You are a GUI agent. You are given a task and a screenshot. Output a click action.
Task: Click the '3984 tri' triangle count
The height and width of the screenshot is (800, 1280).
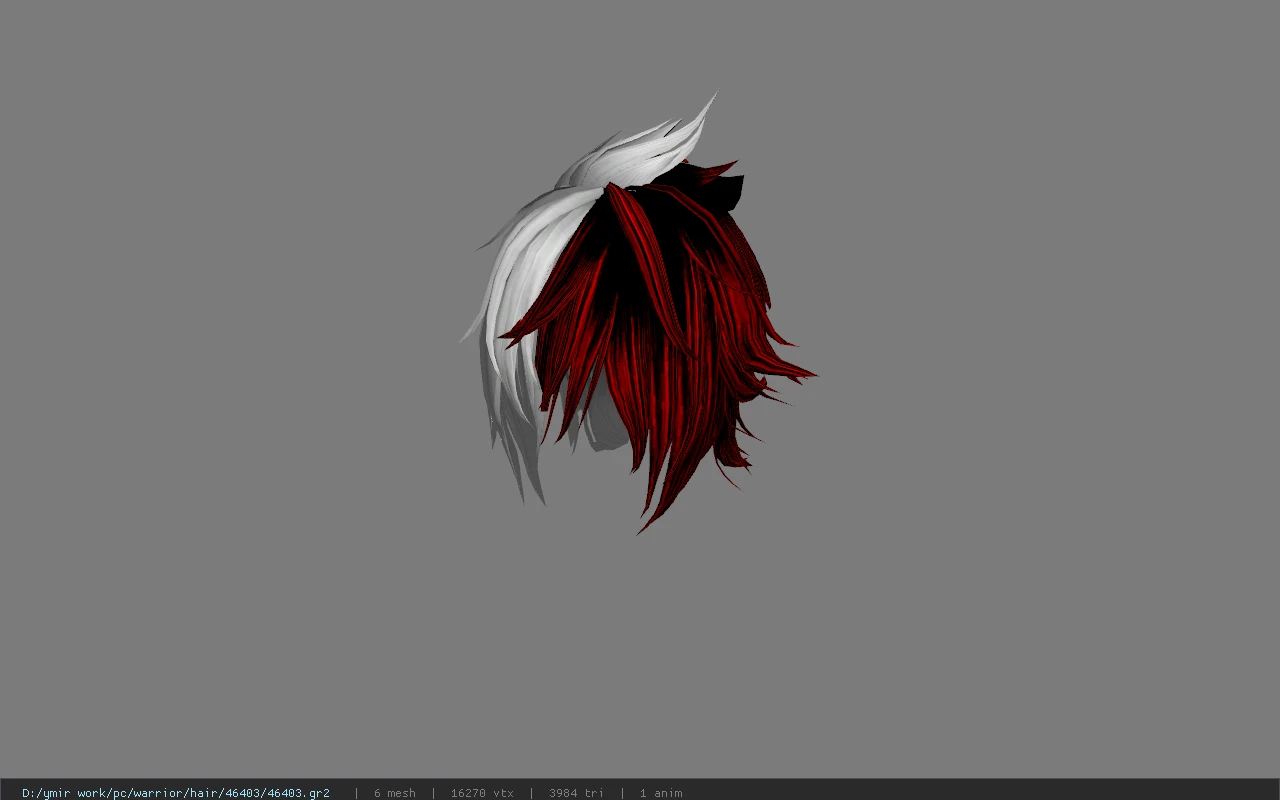tap(576, 793)
